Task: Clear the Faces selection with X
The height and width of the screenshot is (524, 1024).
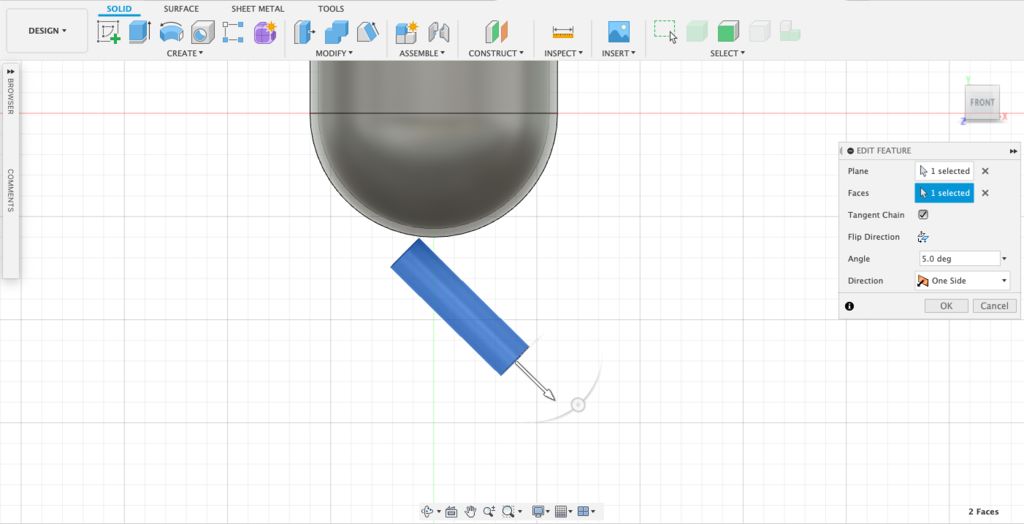Action: [985, 193]
